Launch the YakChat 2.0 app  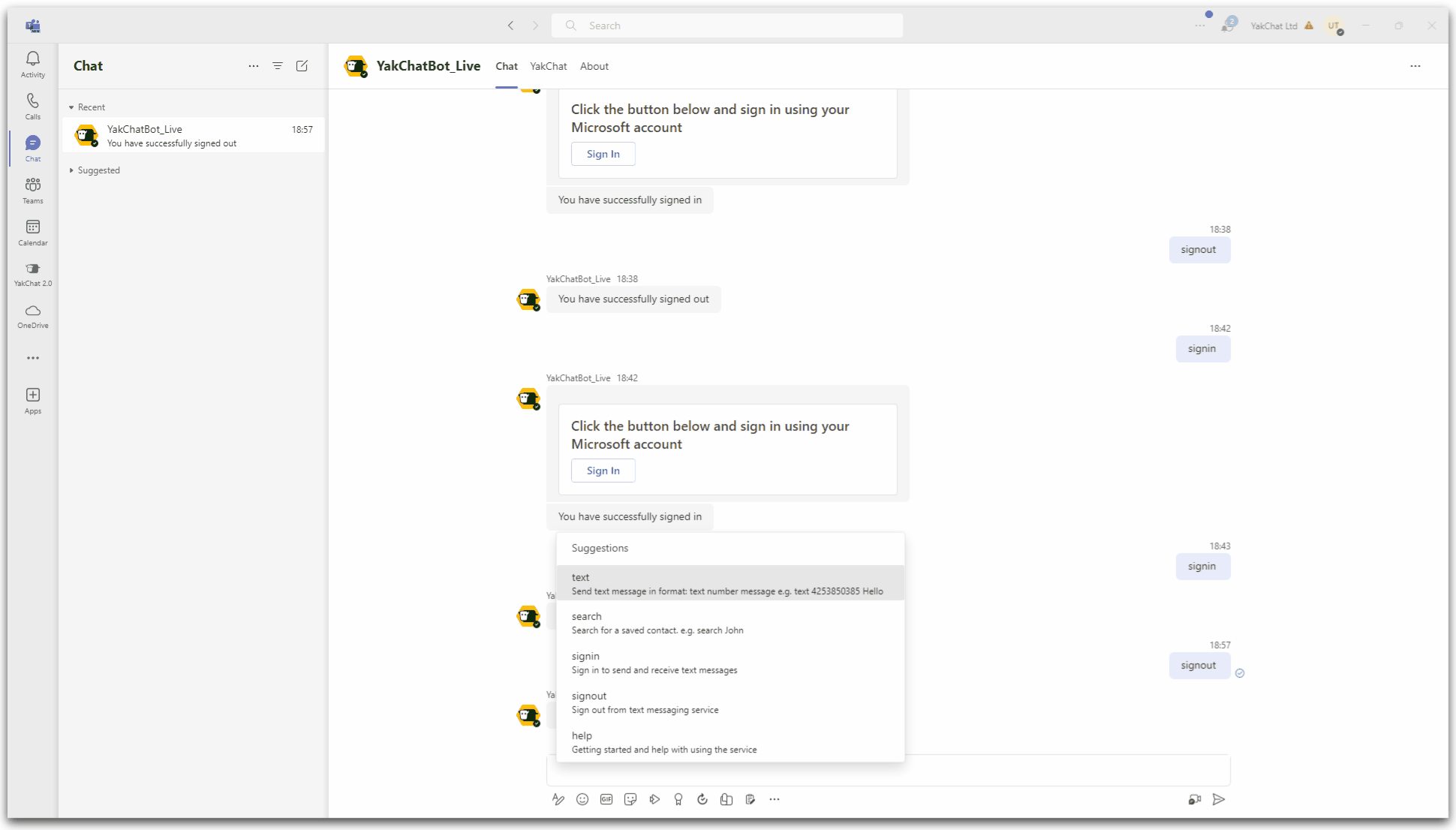[33, 274]
